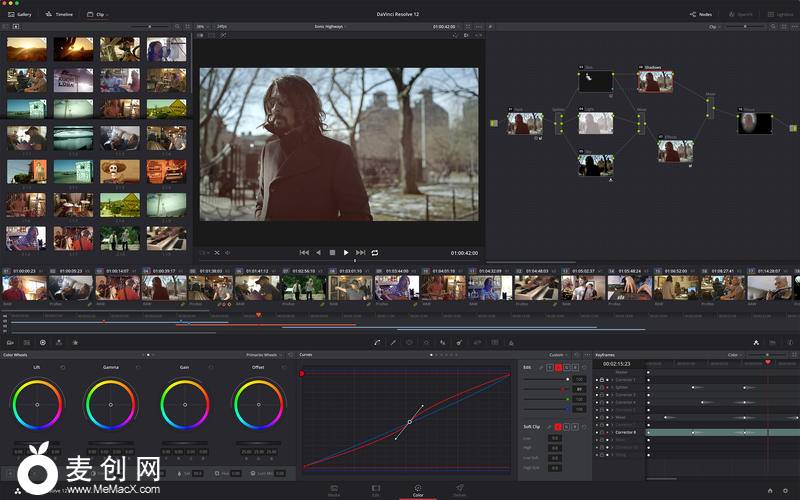Open the Curves palette icon
Screen dimensions: 800x500
[x=377, y=342]
